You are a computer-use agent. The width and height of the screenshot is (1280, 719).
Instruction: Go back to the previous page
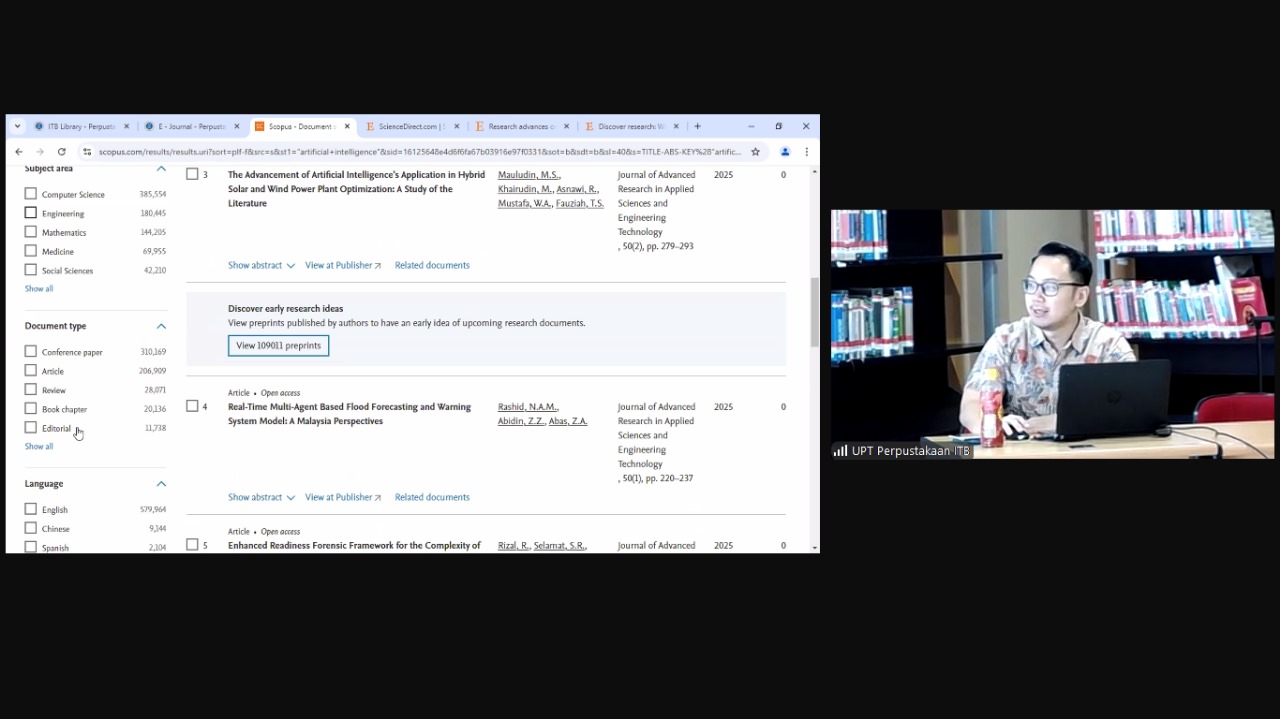pos(19,152)
